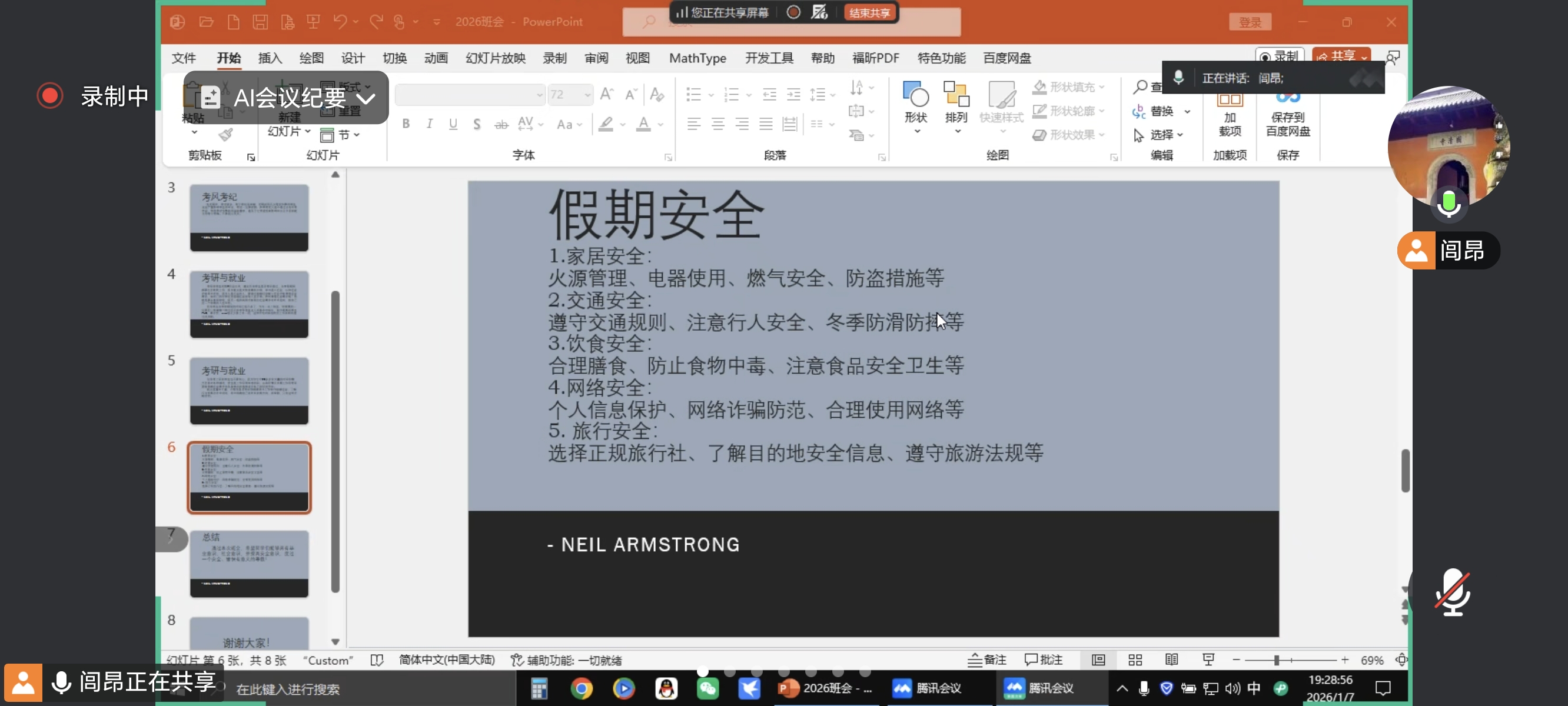Click the 登录 sign-in button
The height and width of the screenshot is (706, 1568).
click(1250, 22)
